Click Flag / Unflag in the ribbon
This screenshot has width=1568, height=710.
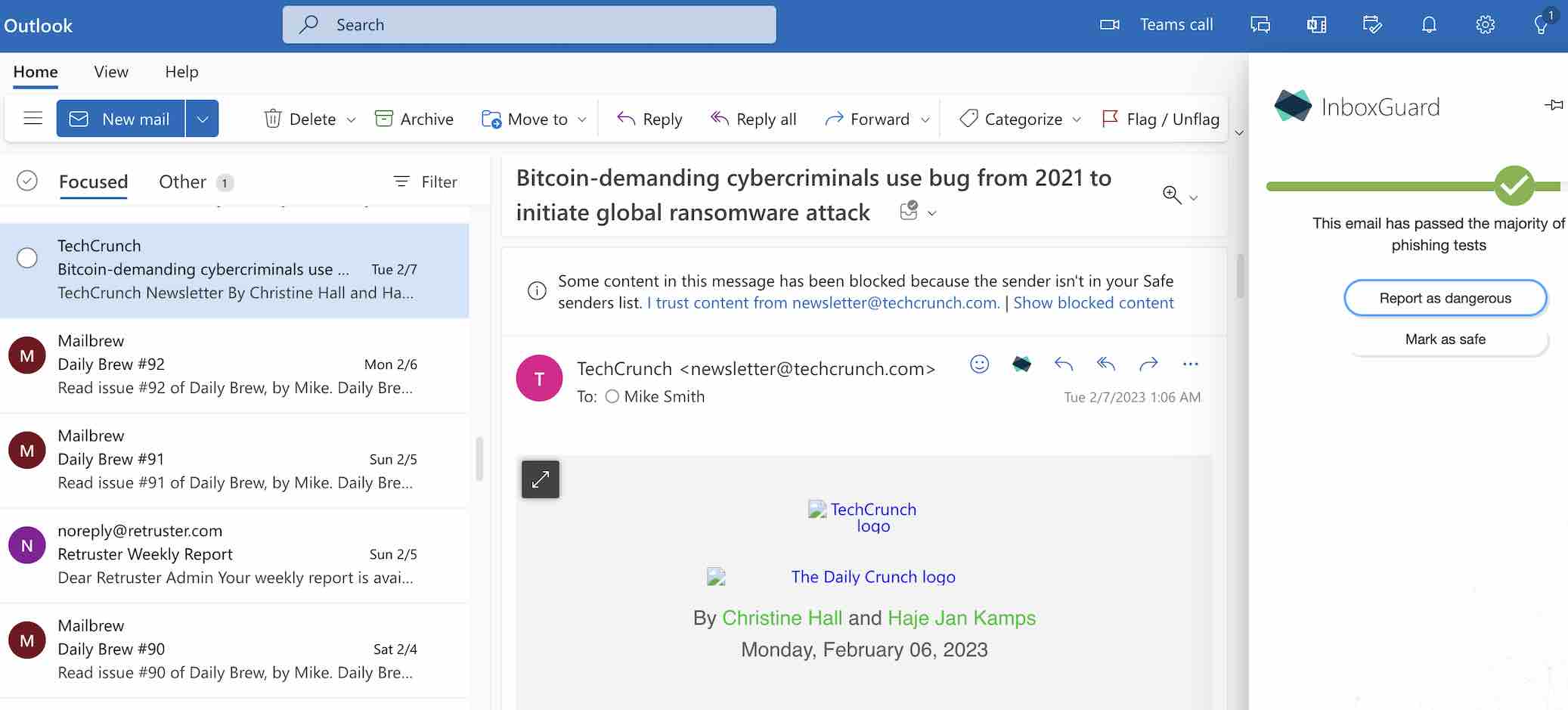tap(1161, 119)
